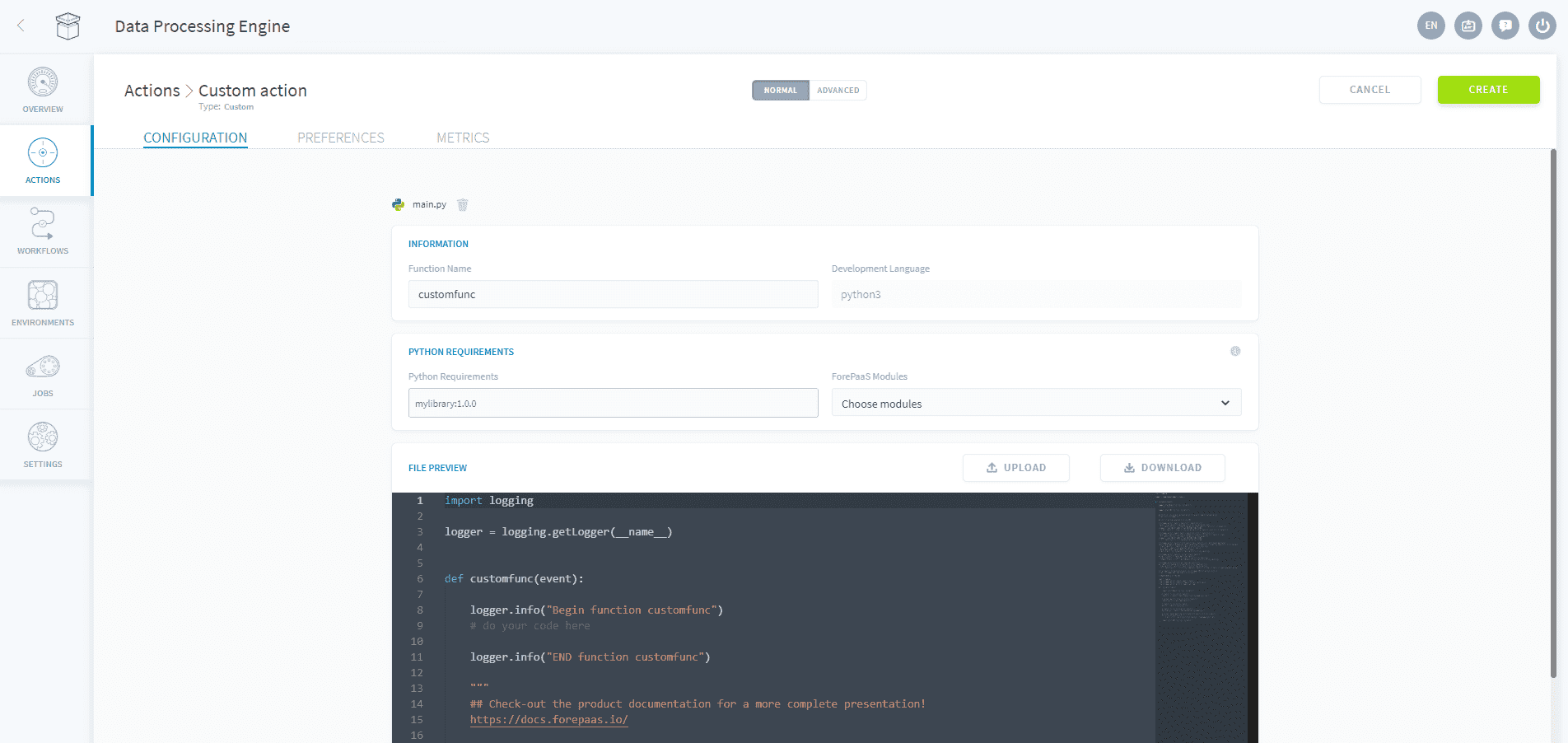The width and height of the screenshot is (1568, 743).
Task: Open the EN language selector
Action: tap(1431, 26)
